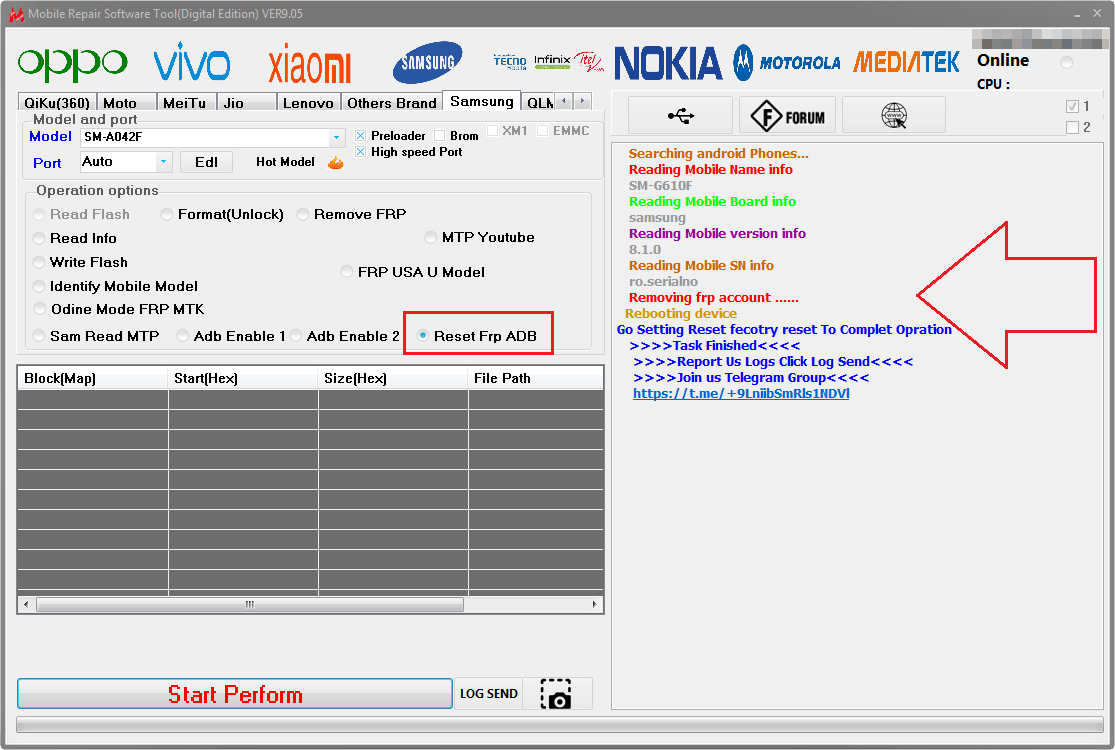
Task: Open the MeiTu tab
Action: (x=186, y=102)
